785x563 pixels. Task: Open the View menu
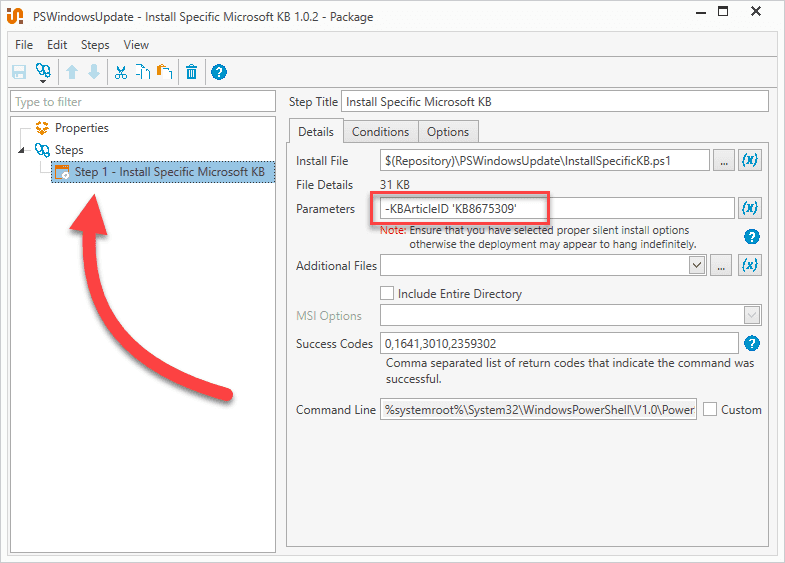(x=136, y=45)
